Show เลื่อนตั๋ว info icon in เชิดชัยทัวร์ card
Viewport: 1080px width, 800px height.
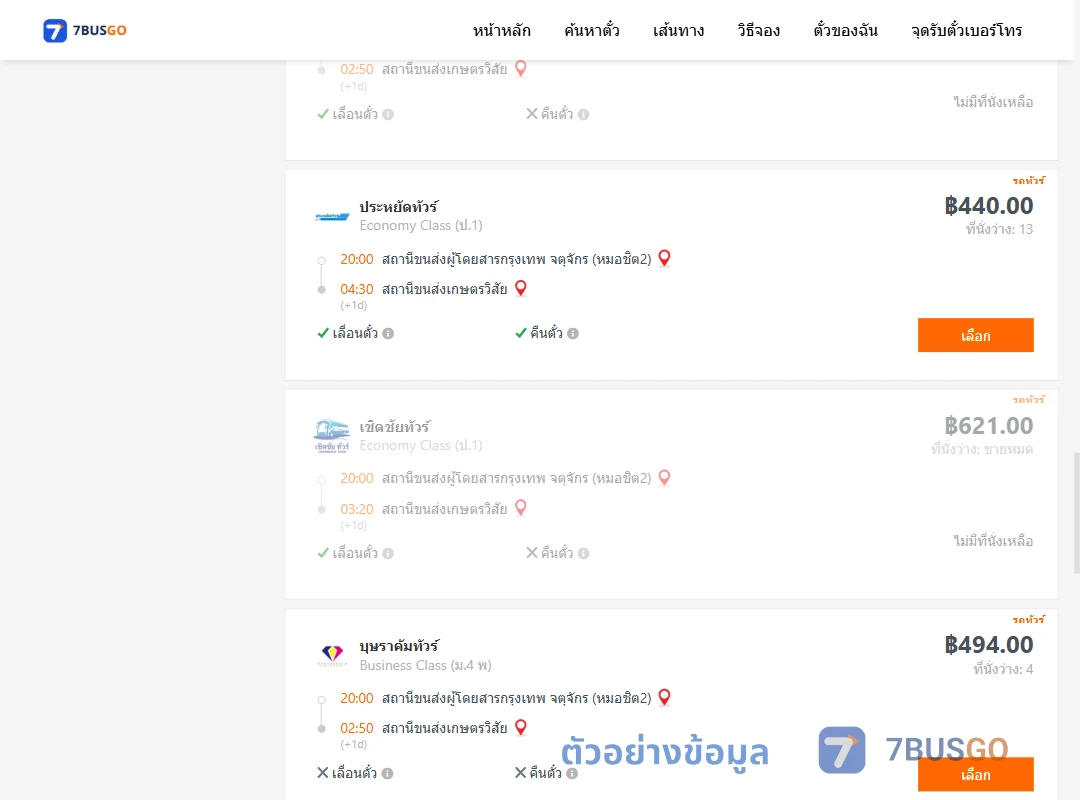(388, 553)
